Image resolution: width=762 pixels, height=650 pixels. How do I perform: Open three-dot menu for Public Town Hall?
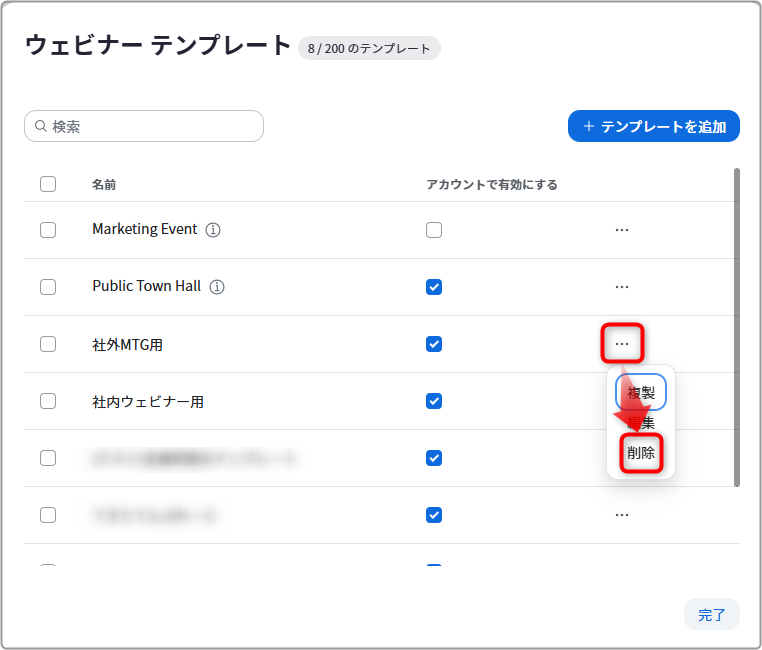point(622,287)
